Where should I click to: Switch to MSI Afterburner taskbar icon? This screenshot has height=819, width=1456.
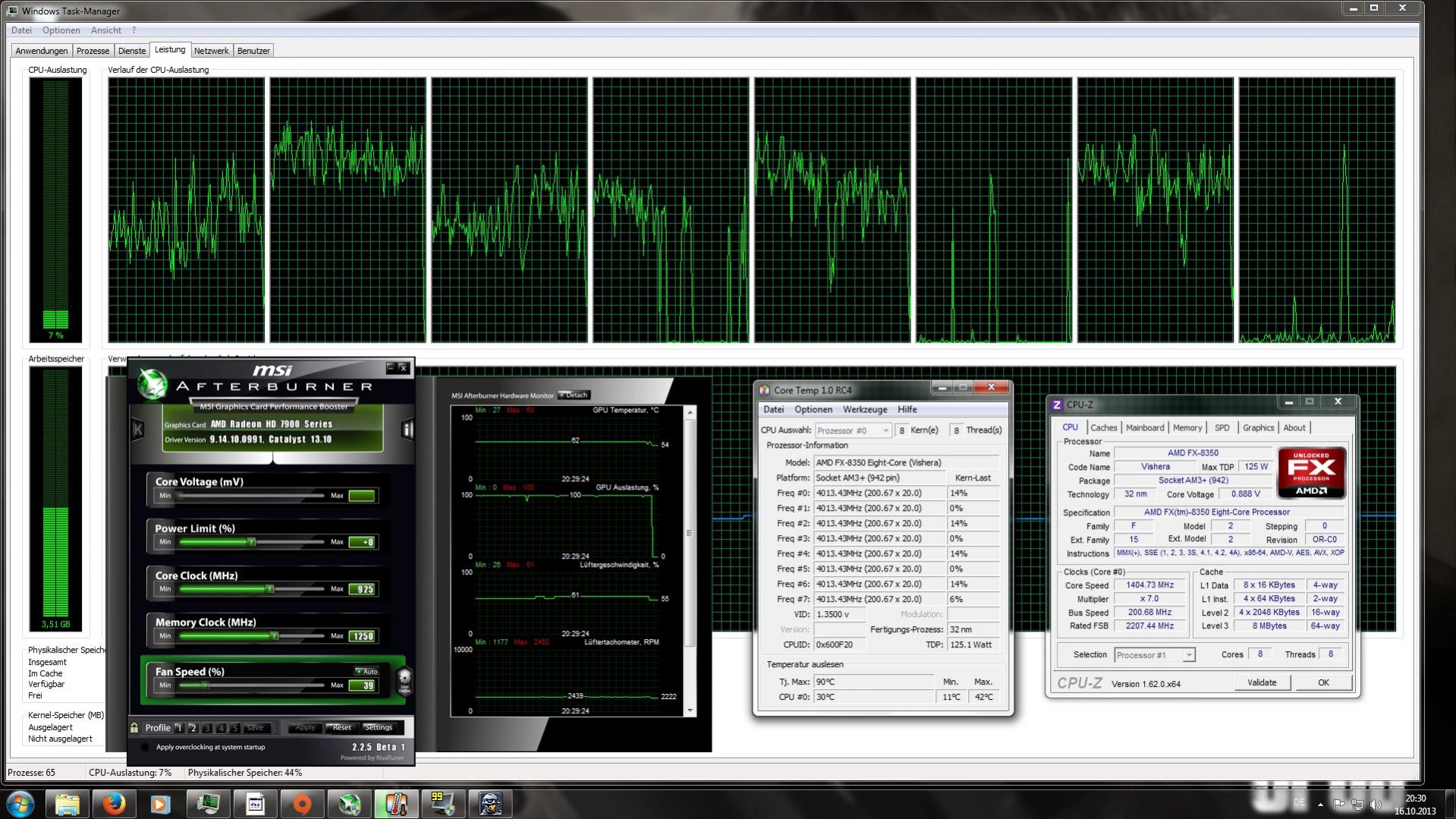(349, 804)
